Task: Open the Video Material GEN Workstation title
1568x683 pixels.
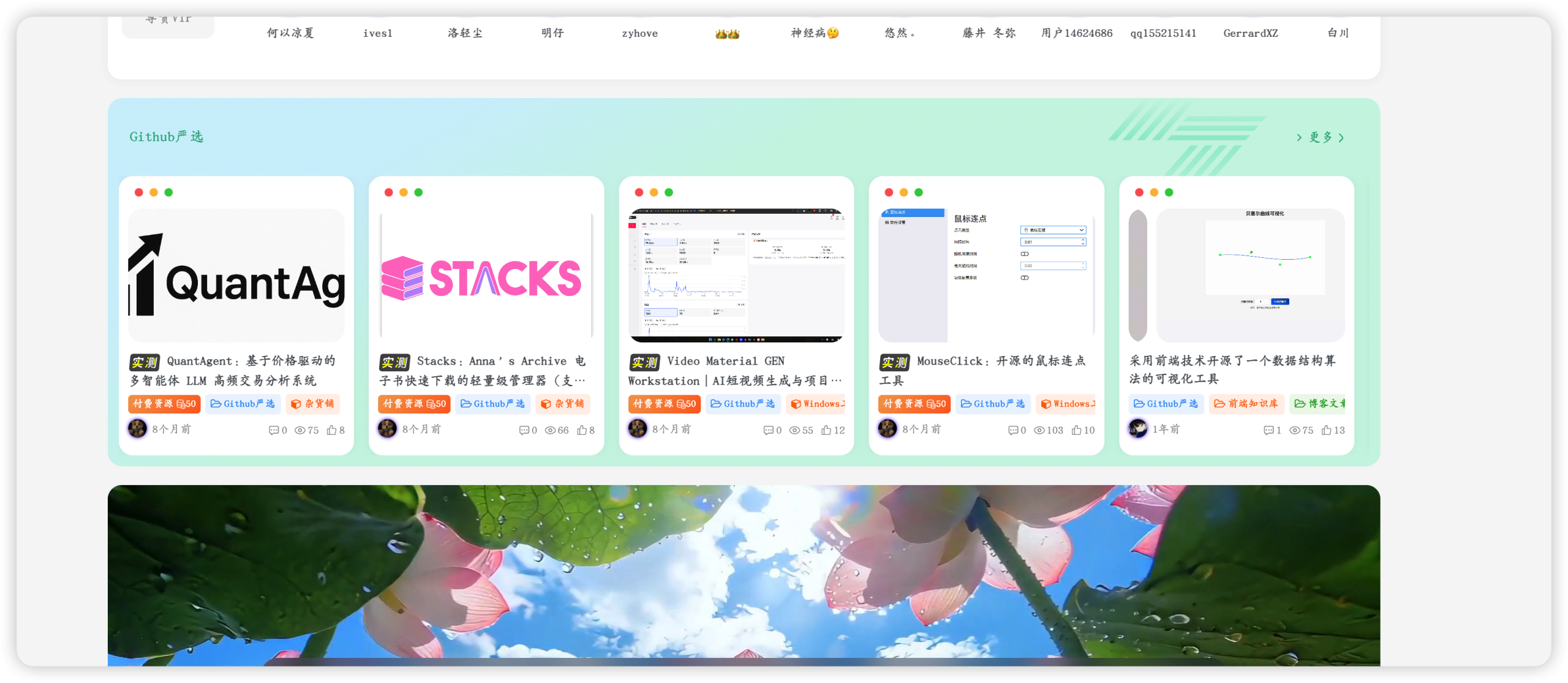Action: coord(735,371)
